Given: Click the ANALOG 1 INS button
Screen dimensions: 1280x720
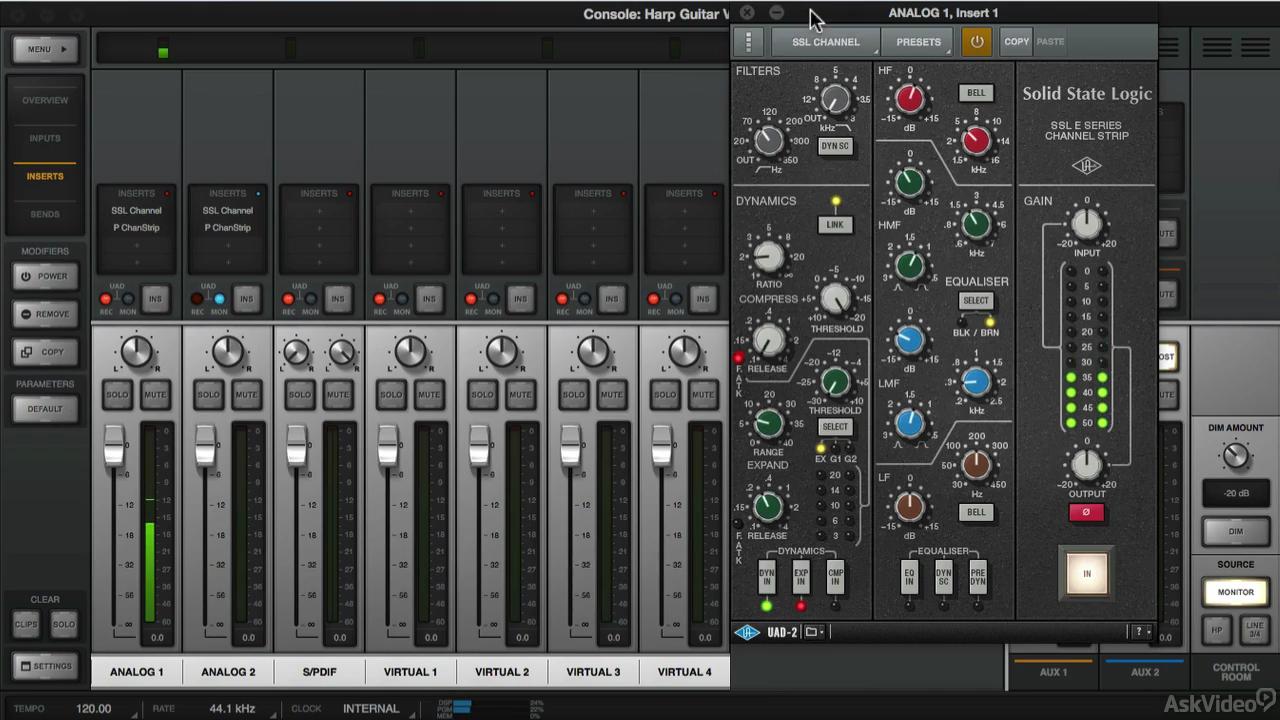Looking at the screenshot, I should coord(155,299).
